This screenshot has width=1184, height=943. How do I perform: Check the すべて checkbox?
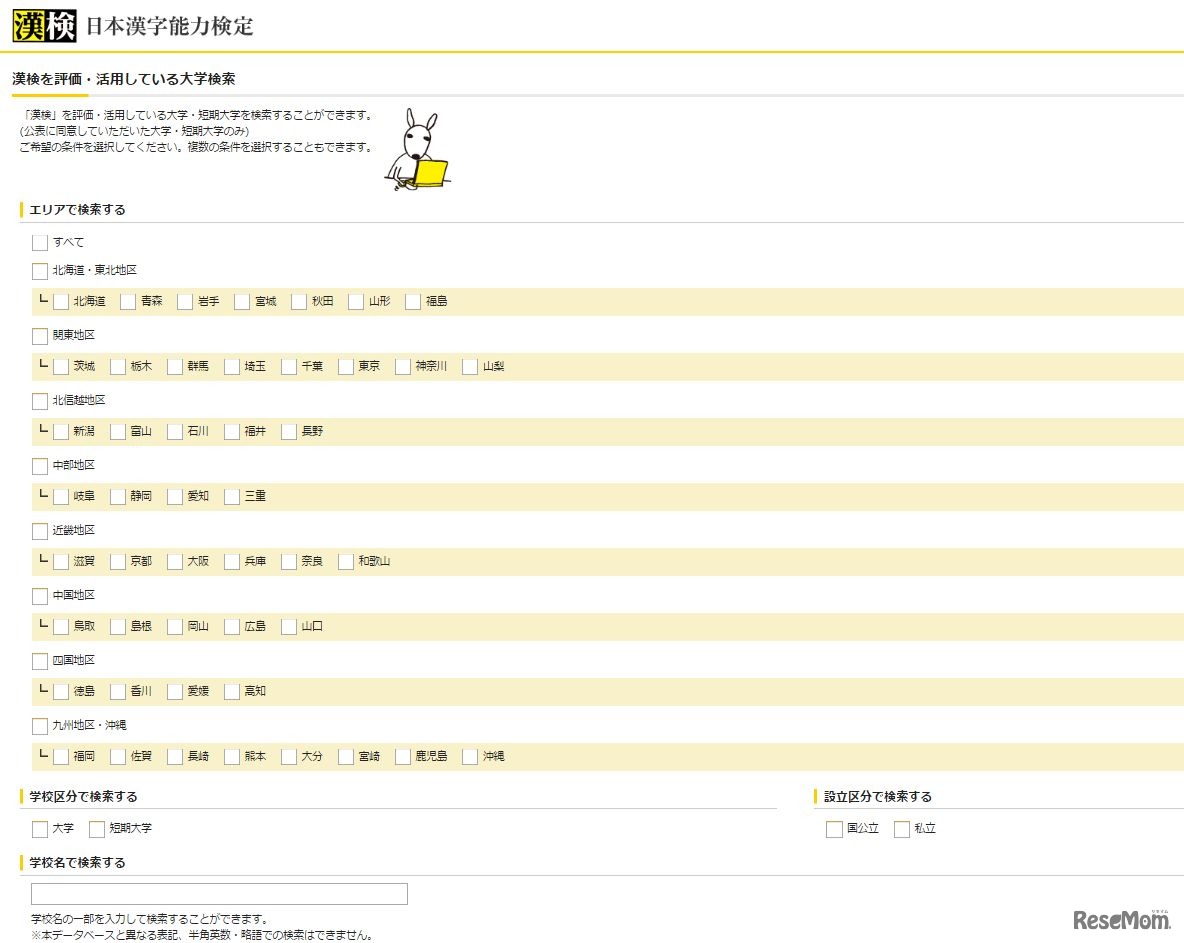40,241
